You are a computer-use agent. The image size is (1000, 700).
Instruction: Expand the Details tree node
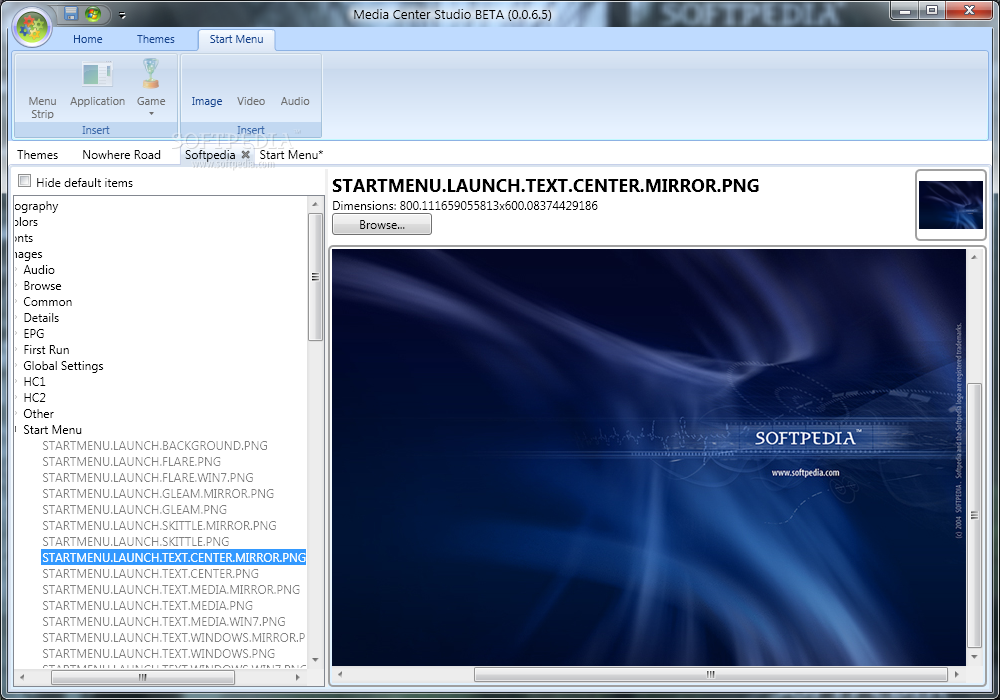[17, 317]
